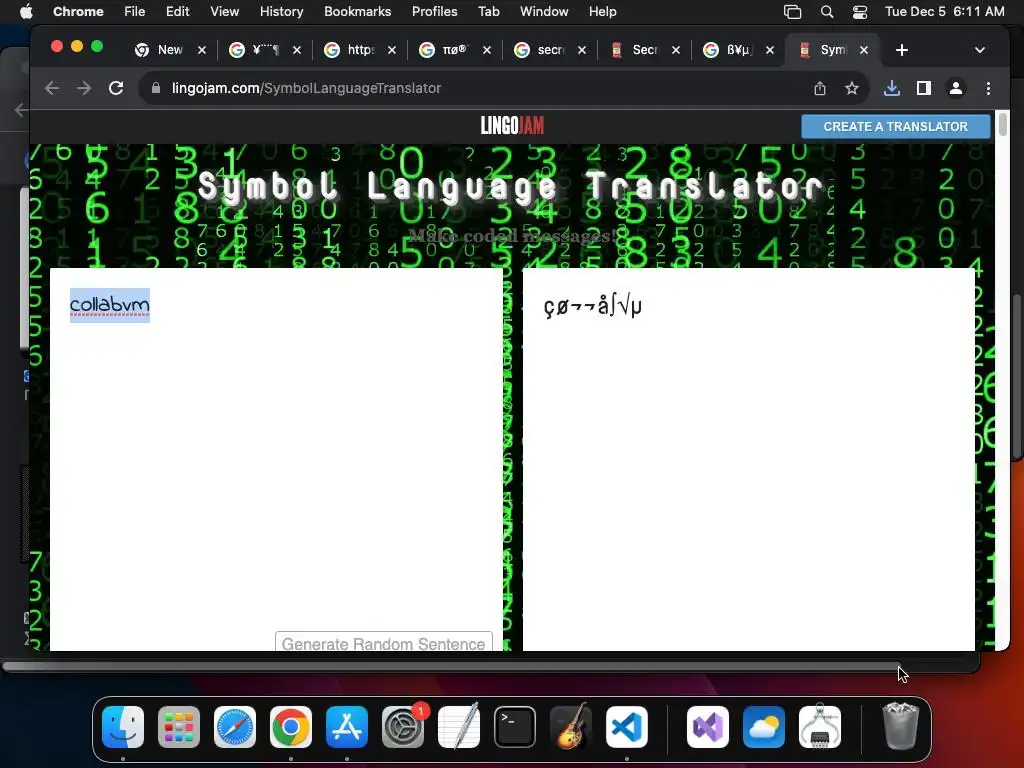Screen dimensions: 1024x768
Task: Open App Store from the dock
Action: (347, 727)
